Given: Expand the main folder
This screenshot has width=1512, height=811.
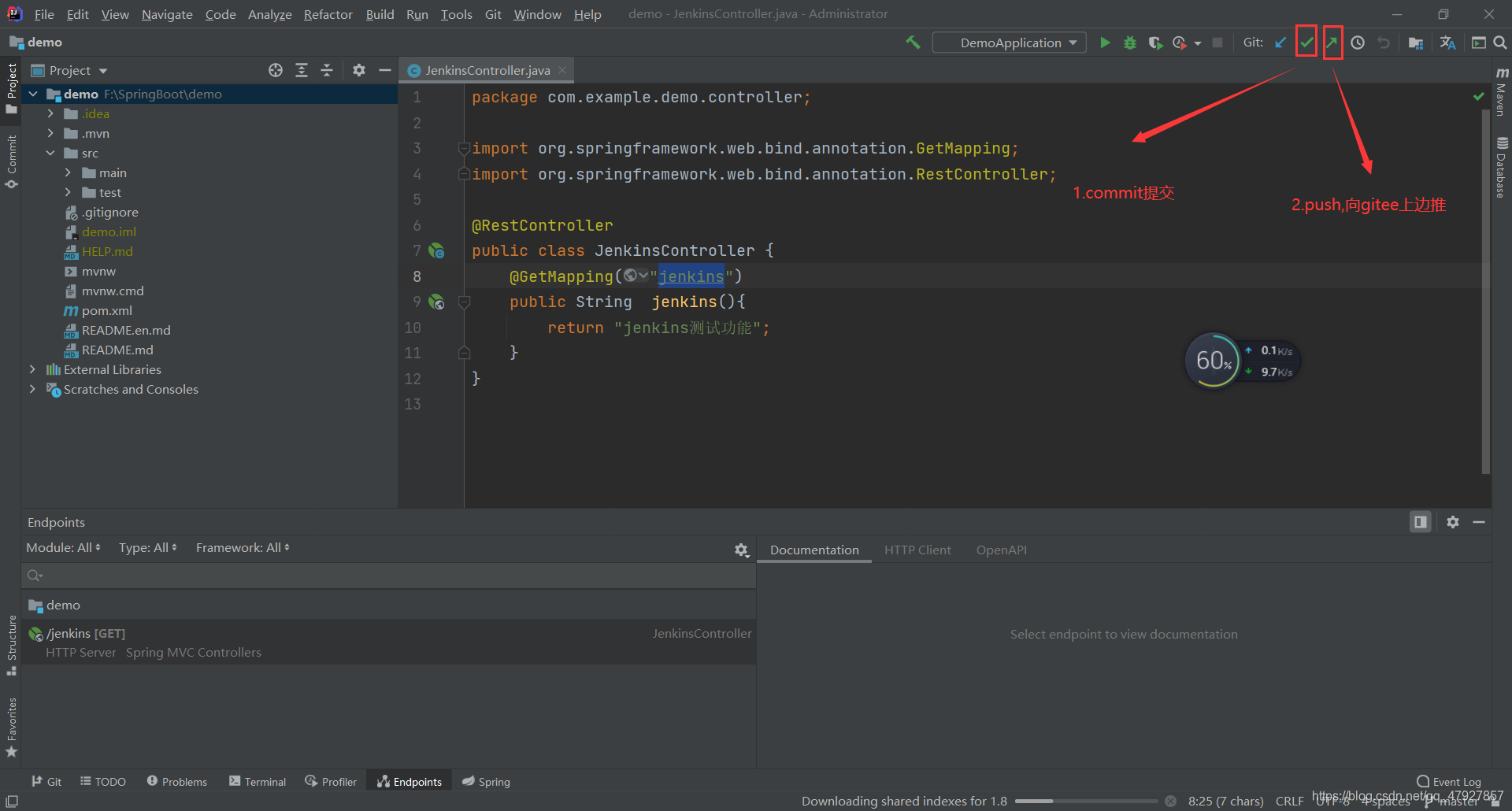Looking at the screenshot, I should click(68, 172).
